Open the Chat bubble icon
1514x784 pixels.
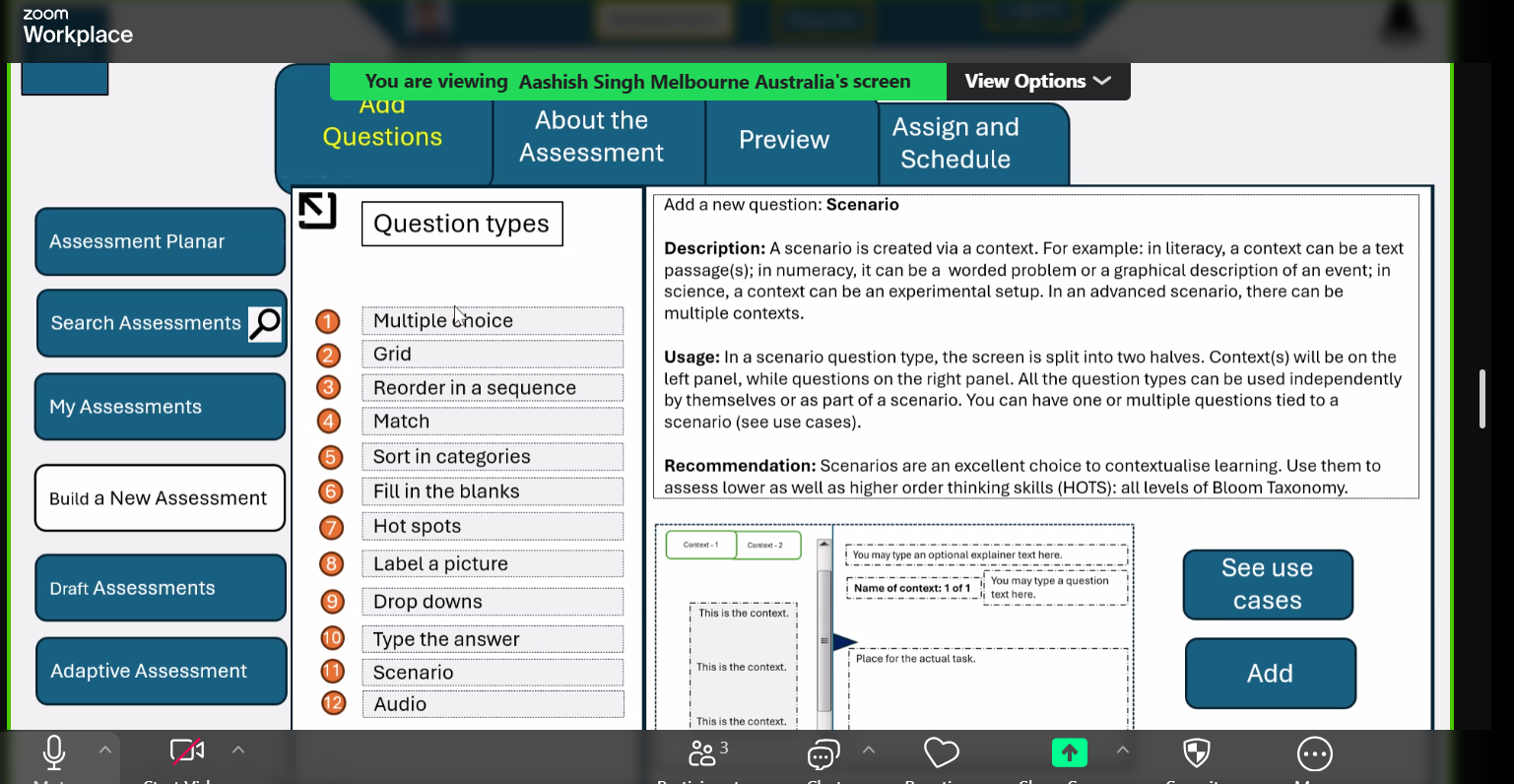823,754
